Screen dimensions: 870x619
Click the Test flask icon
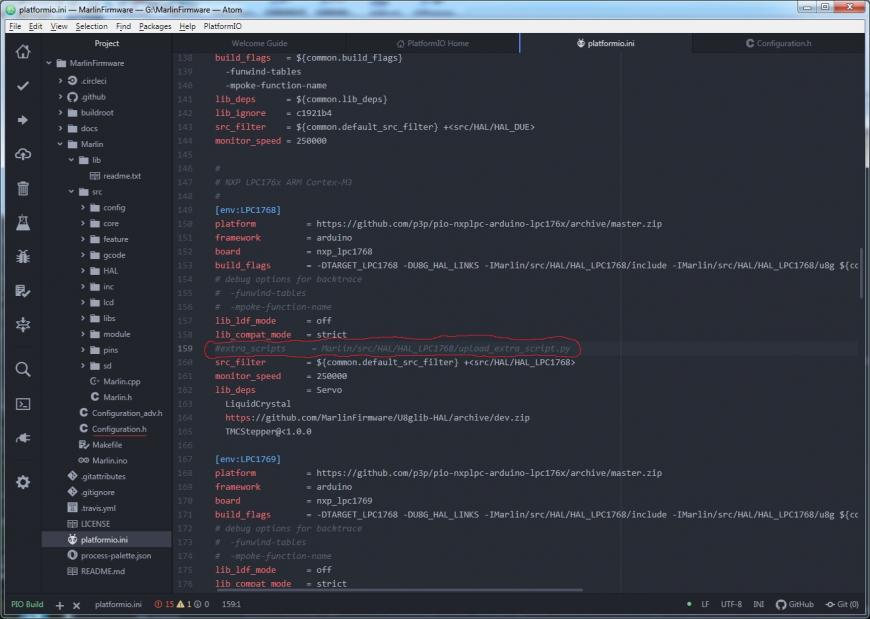coord(23,222)
